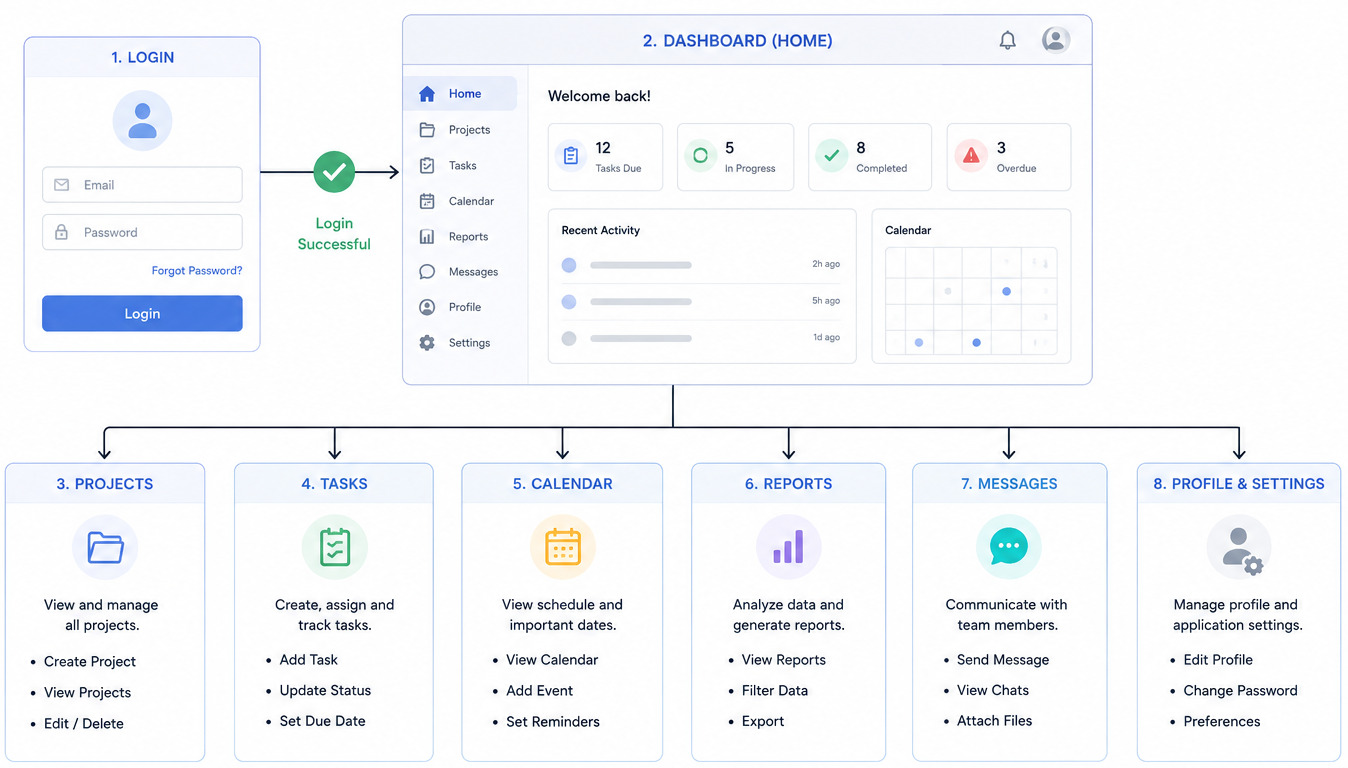Click the 4. TASKS card heading
This screenshot has width=1348, height=768.
point(334,484)
